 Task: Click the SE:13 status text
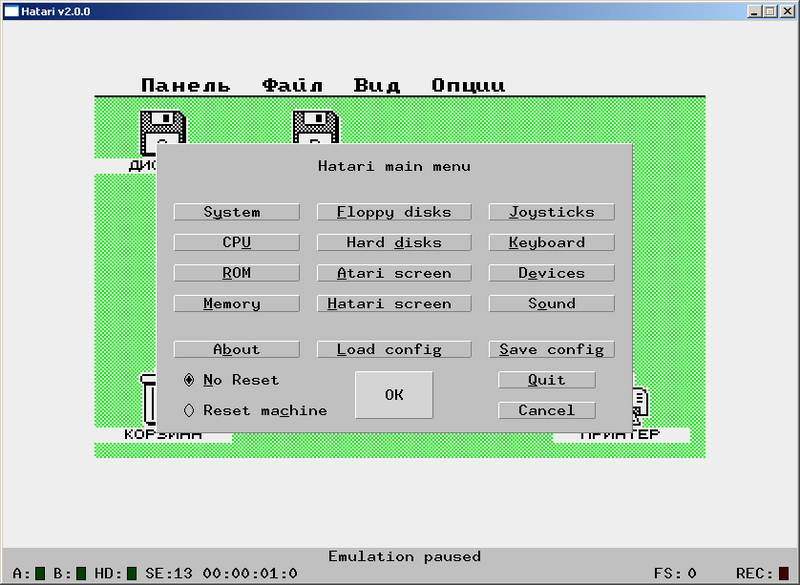point(169,574)
